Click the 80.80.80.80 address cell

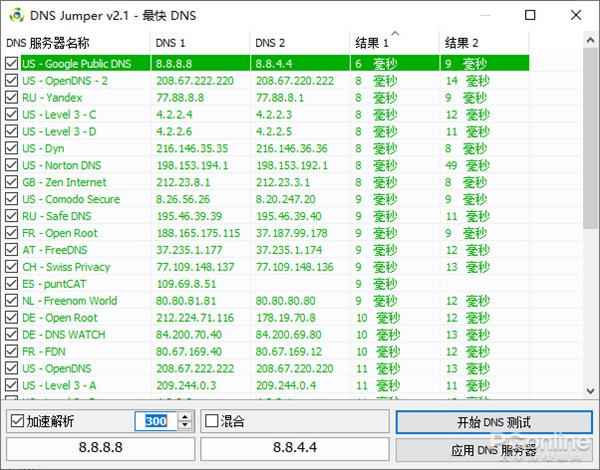(285, 300)
